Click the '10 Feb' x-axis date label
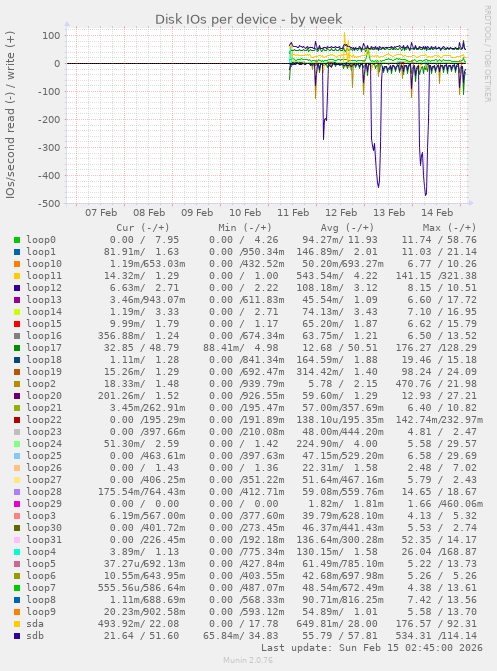This screenshot has height=671, width=497. [x=245, y=213]
